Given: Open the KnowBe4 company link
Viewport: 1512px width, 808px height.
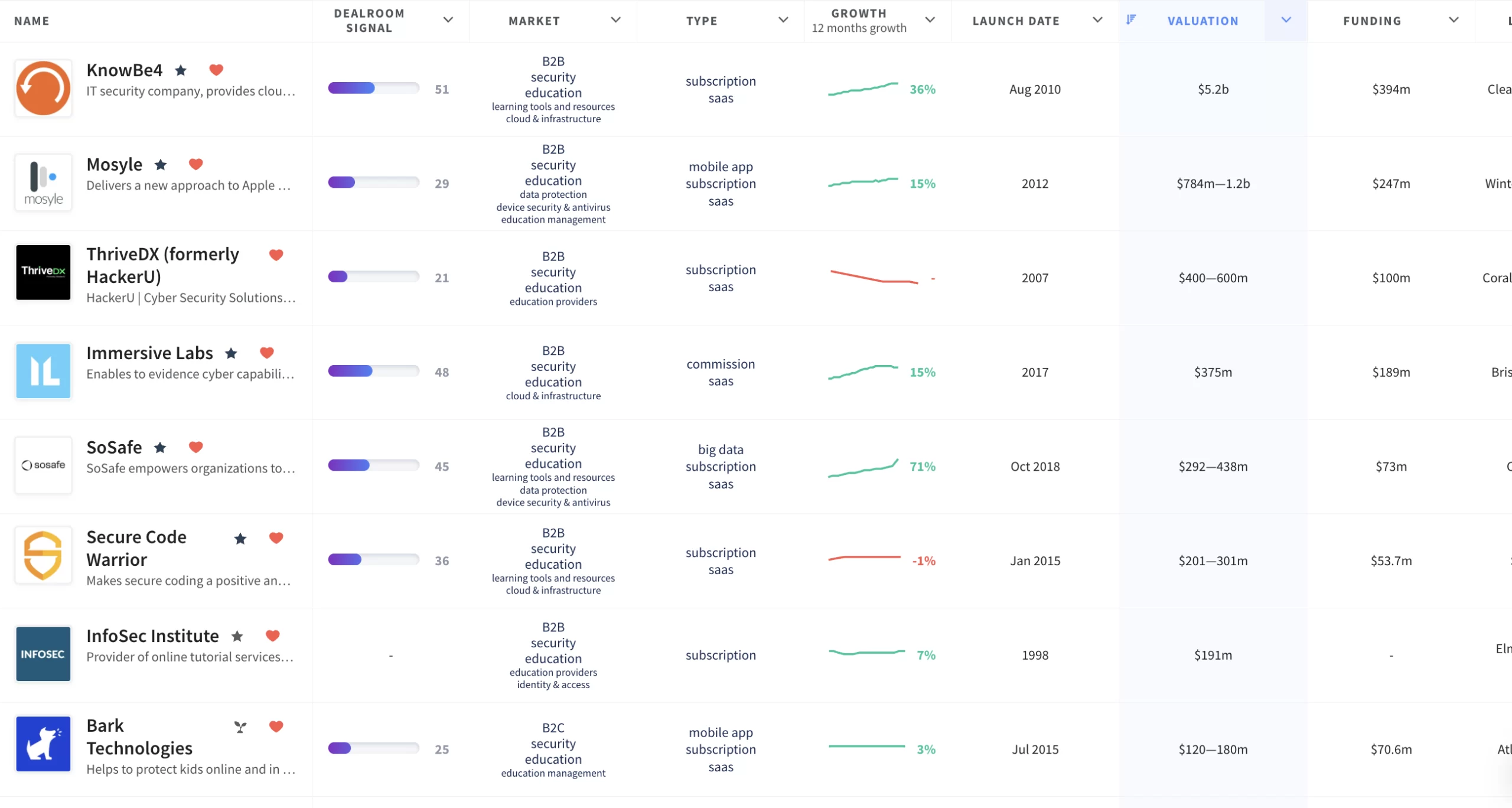Looking at the screenshot, I should click(x=124, y=70).
